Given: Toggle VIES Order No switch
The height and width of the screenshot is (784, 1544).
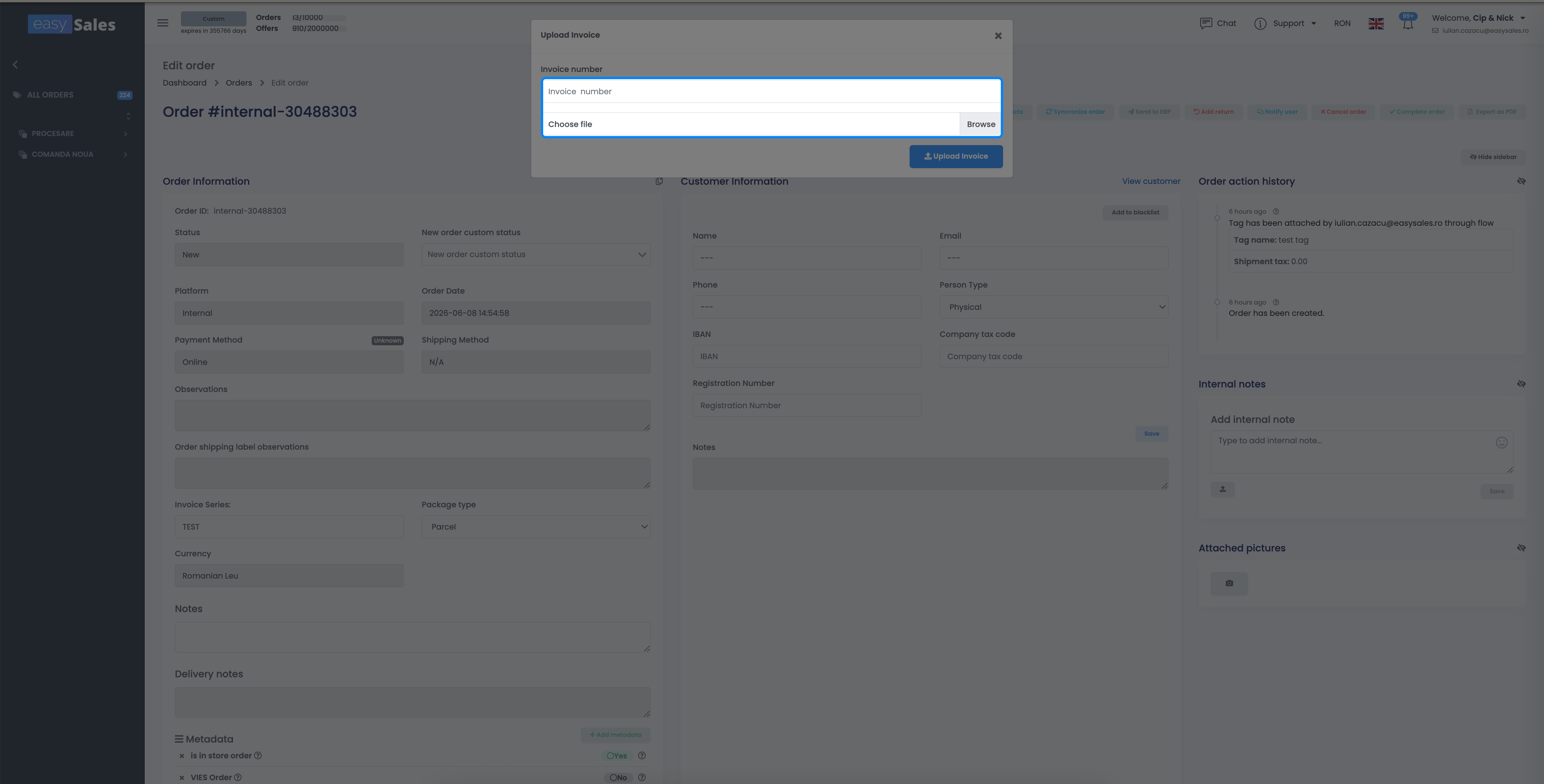Looking at the screenshot, I should (x=619, y=778).
